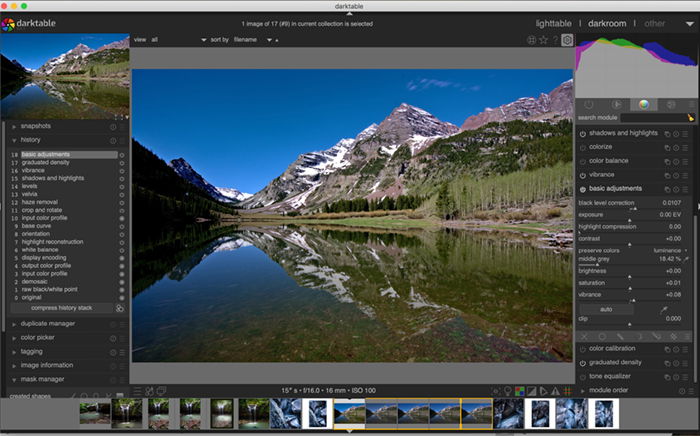Pick middle grey with the eyedropper
This screenshot has width=700, height=436.
click(687, 259)
